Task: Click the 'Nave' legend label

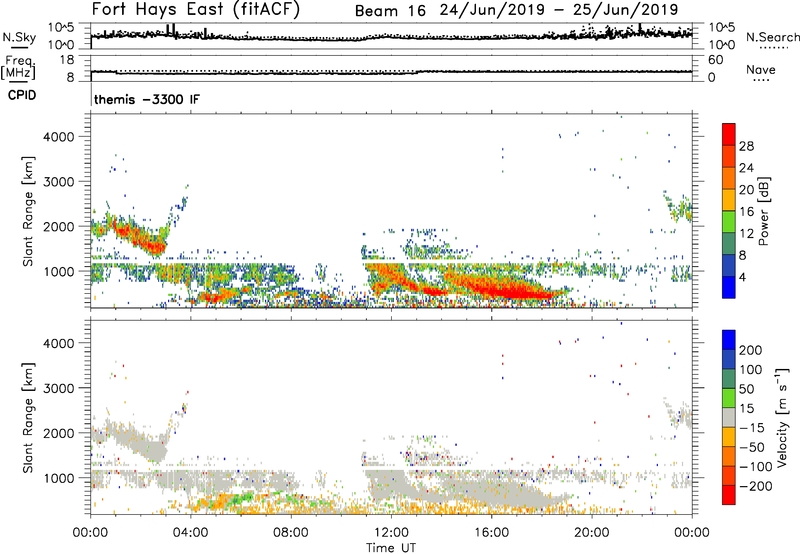Action: (x=761, y=70)
